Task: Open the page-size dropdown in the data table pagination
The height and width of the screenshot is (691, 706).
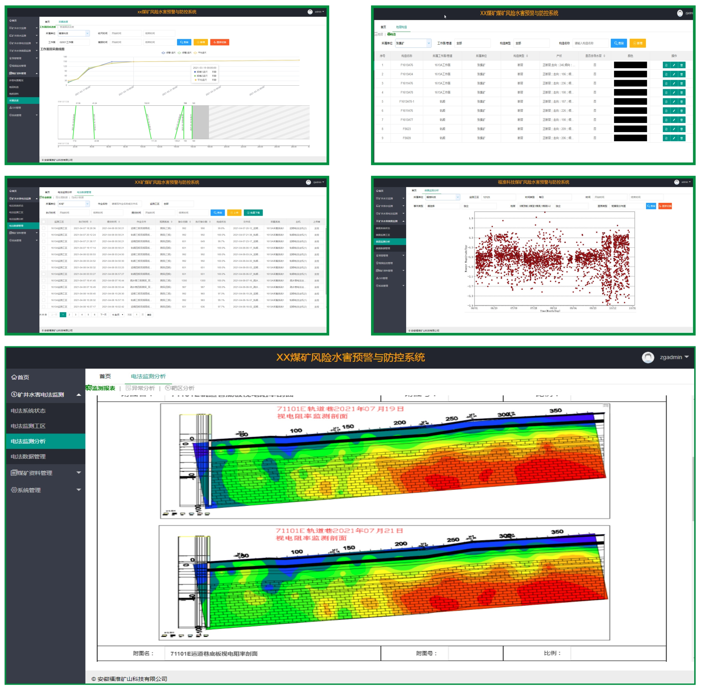Action: coord(118,315)
